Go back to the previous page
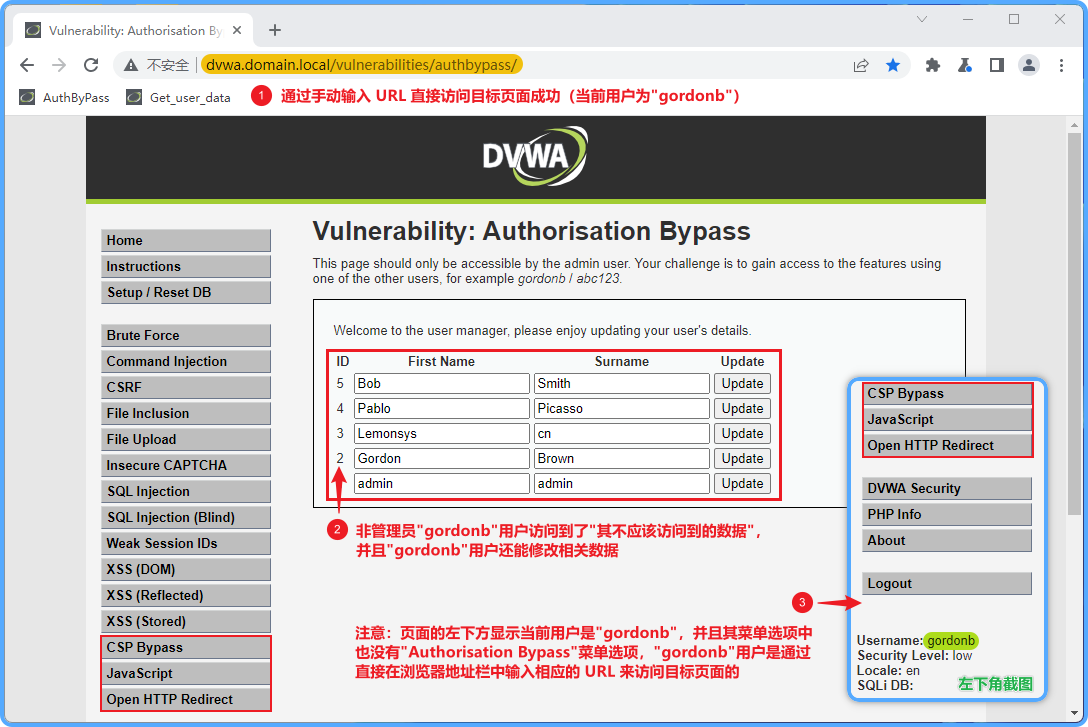Image resolution: width=1088 pixels, height=727 pixels. tap(27, 65)
